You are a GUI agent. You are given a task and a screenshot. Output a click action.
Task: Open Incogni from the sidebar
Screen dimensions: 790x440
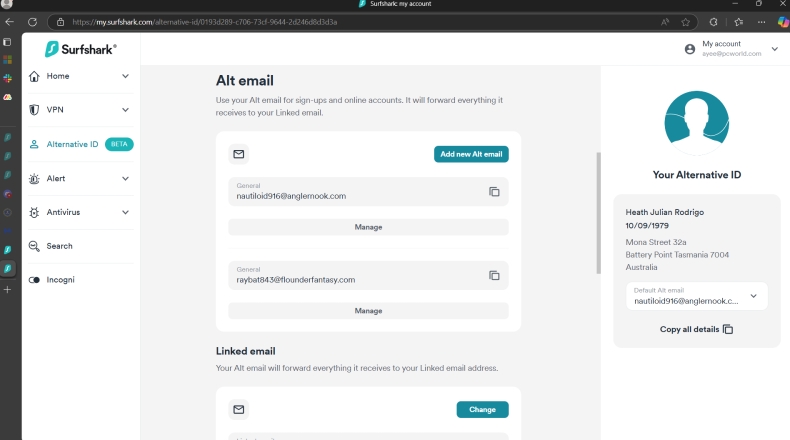tap(60, 280)
